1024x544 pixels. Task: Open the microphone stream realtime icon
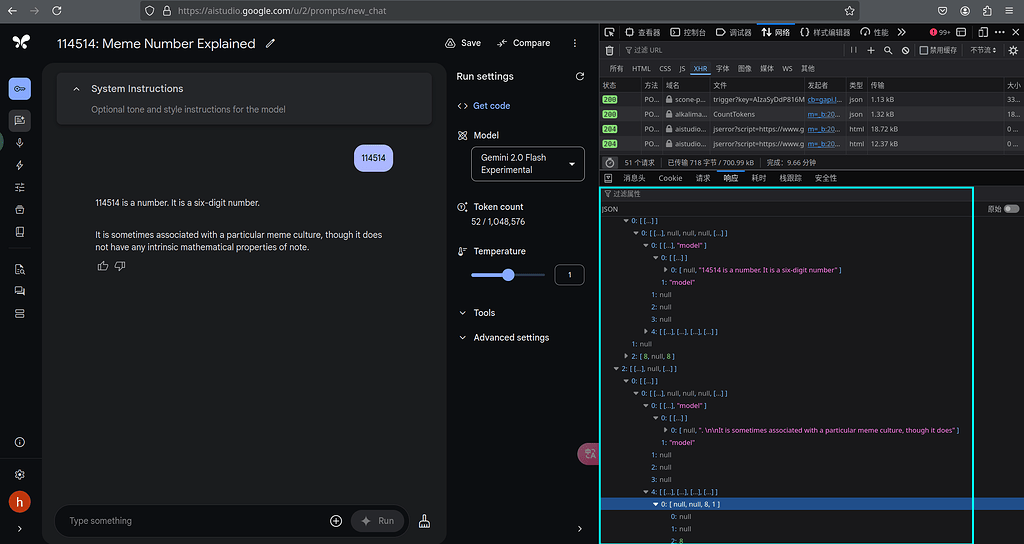click(x=20, y=143)
